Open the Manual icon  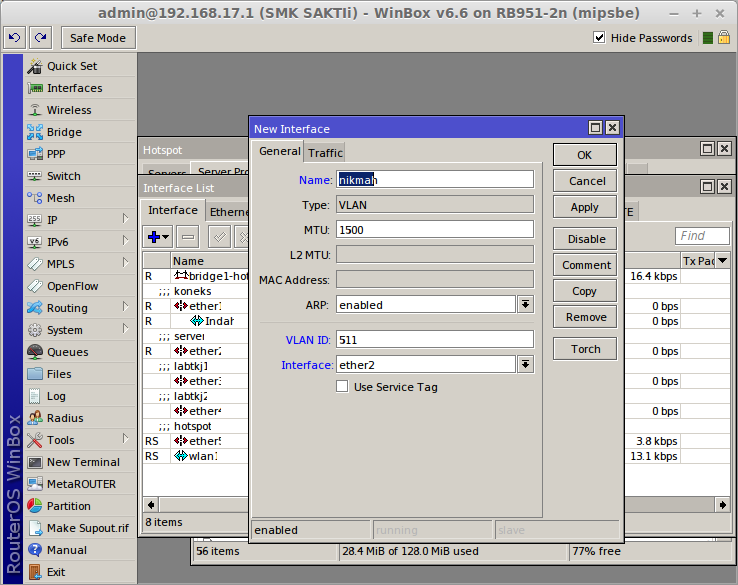tap(35, 550)
